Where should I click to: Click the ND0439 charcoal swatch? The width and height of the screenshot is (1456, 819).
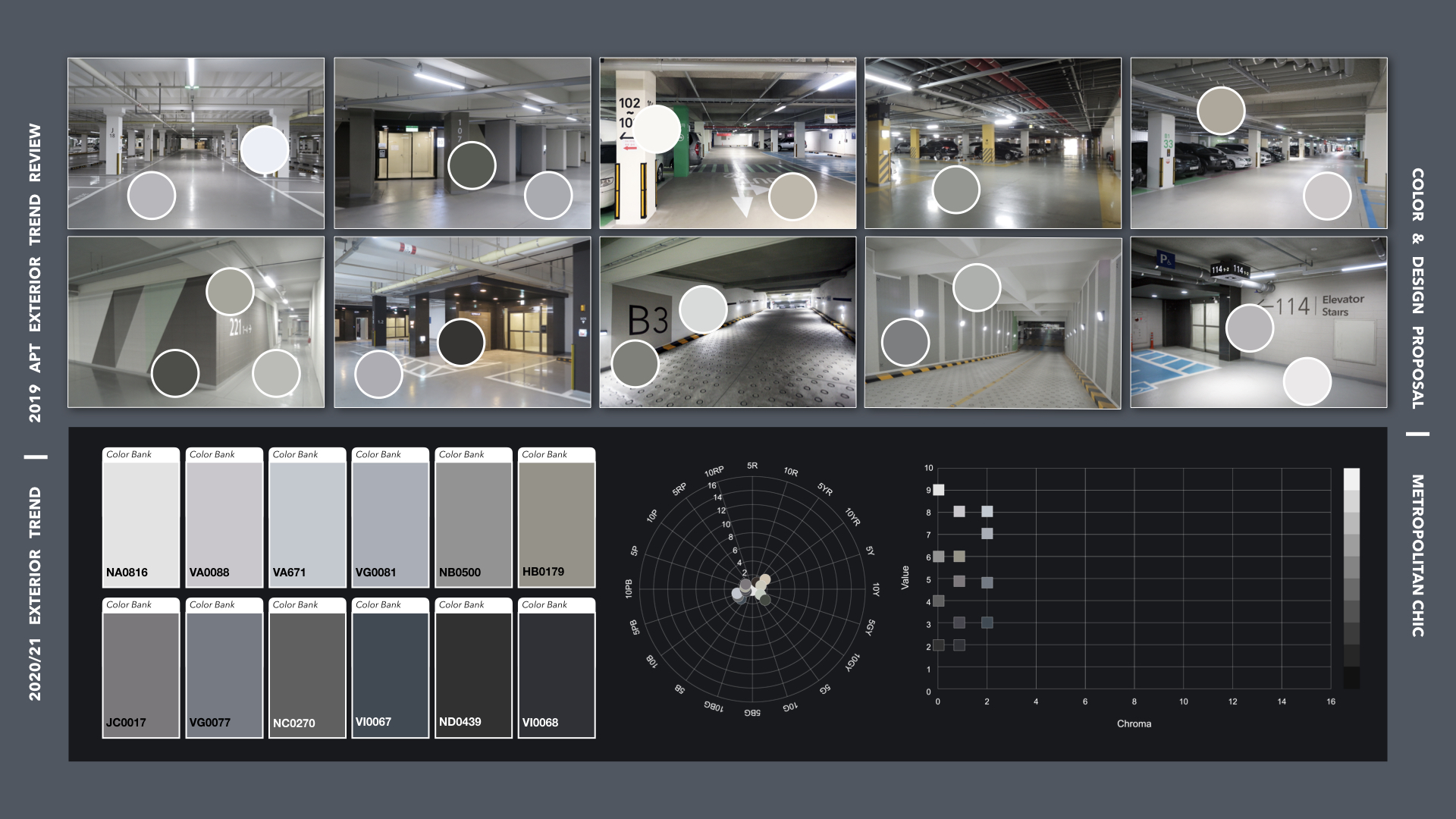[x=473, y=668]
